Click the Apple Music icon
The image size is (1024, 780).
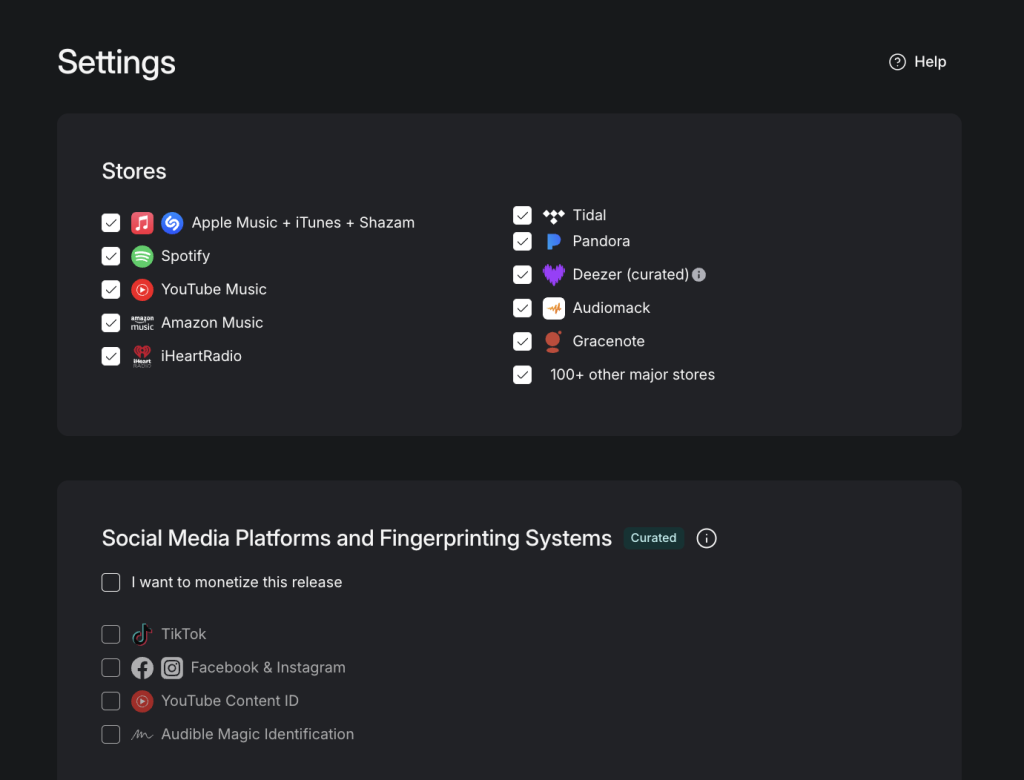coord(142,223)
